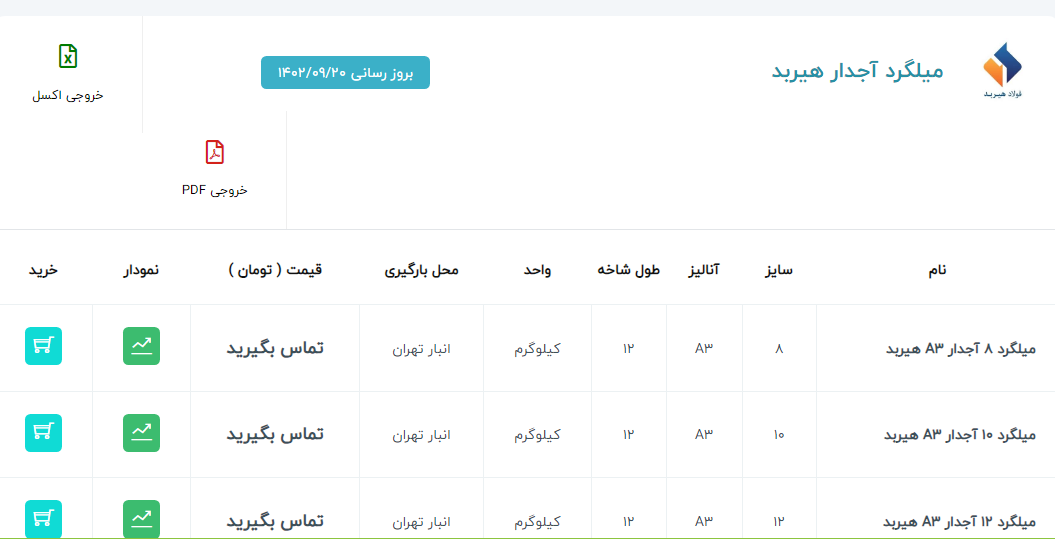This screenshot has height=539, width=1055.
Task: Click تماس بگیرید price in the second row
Action: coord(275,434)
